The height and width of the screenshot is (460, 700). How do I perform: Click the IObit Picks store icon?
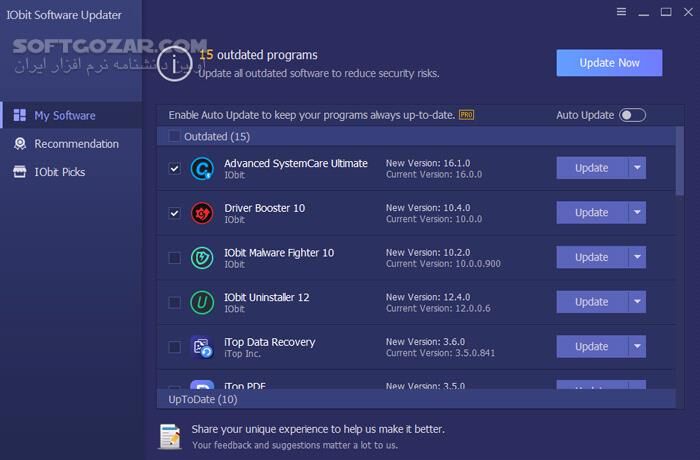(20, 172)
